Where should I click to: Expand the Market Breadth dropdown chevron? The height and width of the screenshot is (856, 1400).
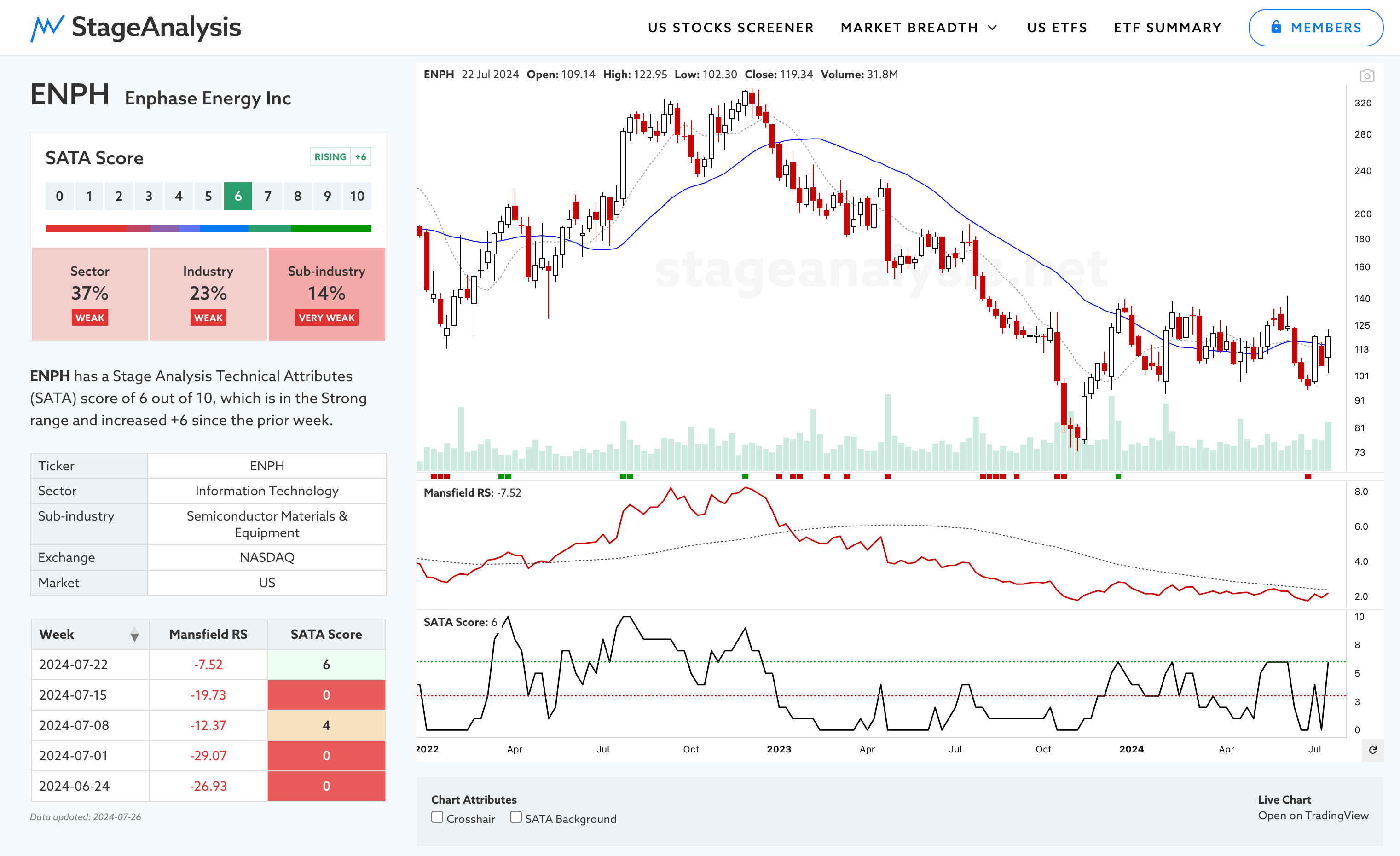pos(992,27)
